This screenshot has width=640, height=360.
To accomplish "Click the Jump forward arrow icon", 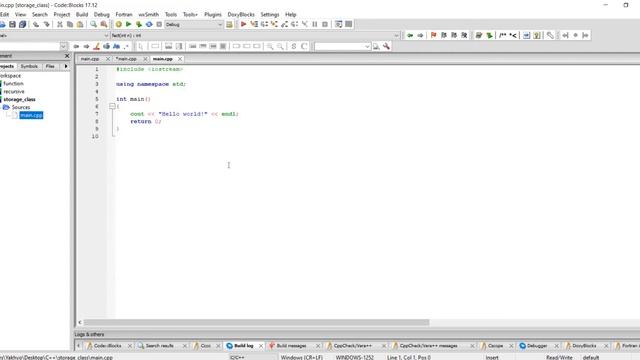I will tap(420, 36).
